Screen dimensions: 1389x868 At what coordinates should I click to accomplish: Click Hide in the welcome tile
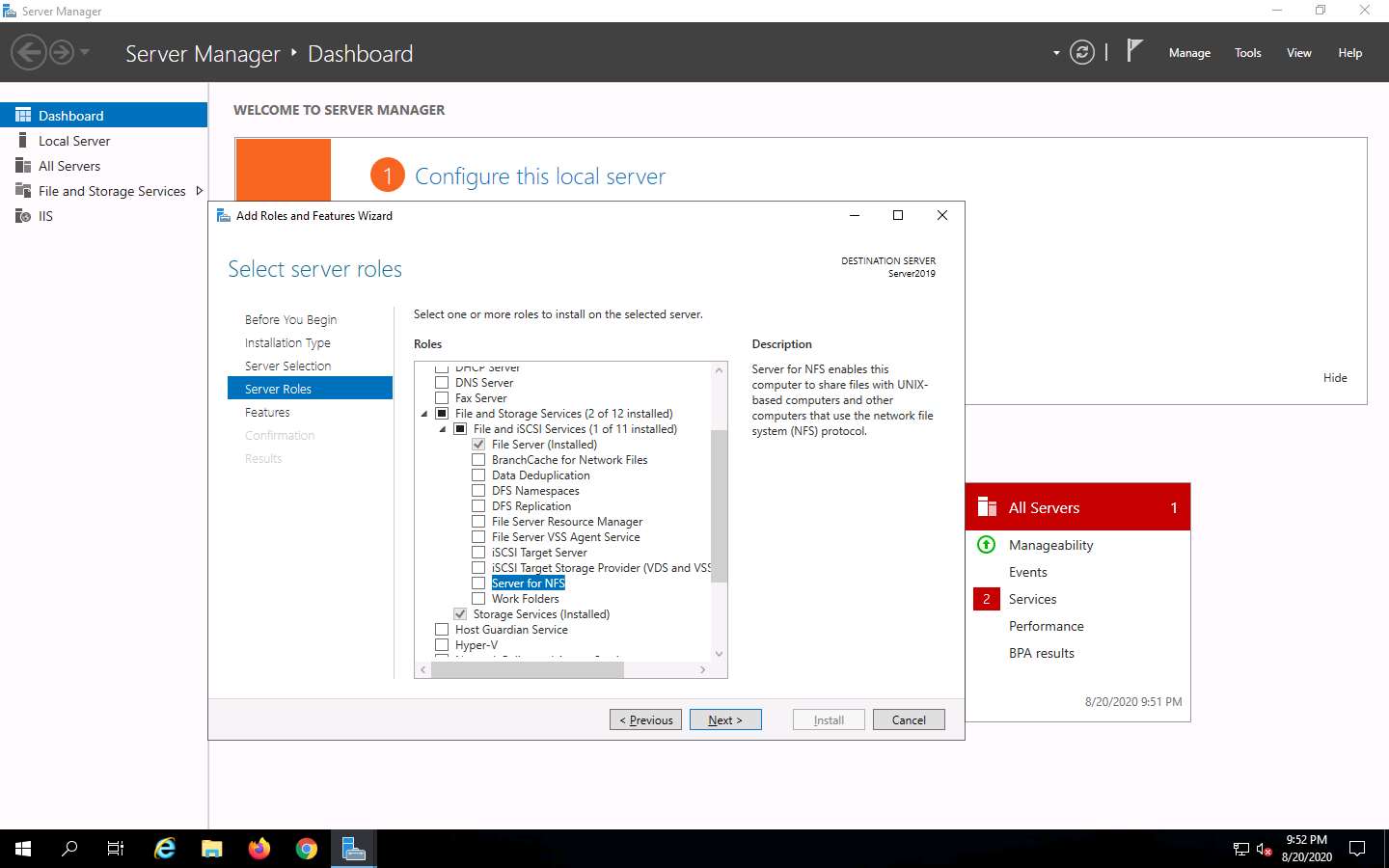pos(1335,377)
